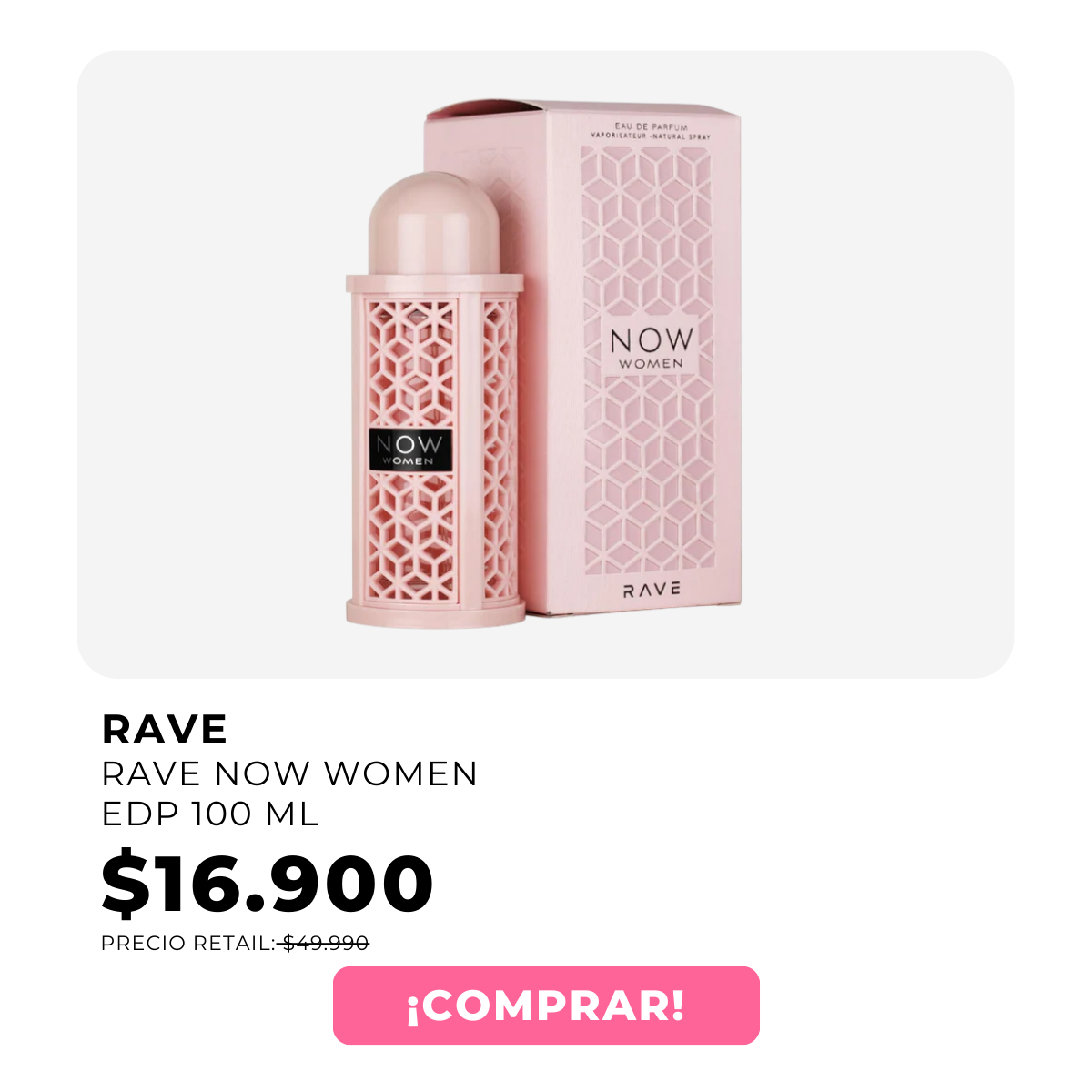Image resolution: width=1092 pixels, height=1092 pixels.
Task: Click the geometric lattice pattern on the box
Action: (651, 473)
